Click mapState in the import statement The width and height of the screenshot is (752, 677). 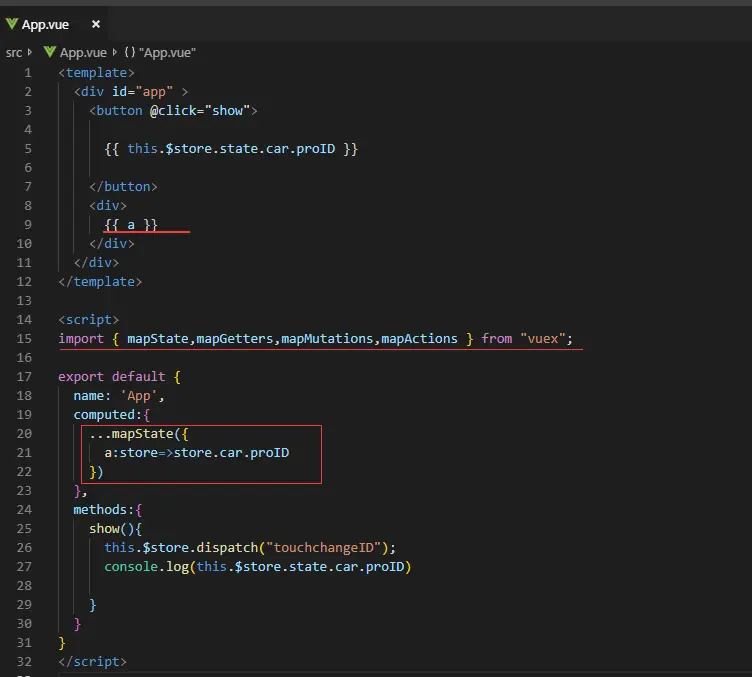158,338
